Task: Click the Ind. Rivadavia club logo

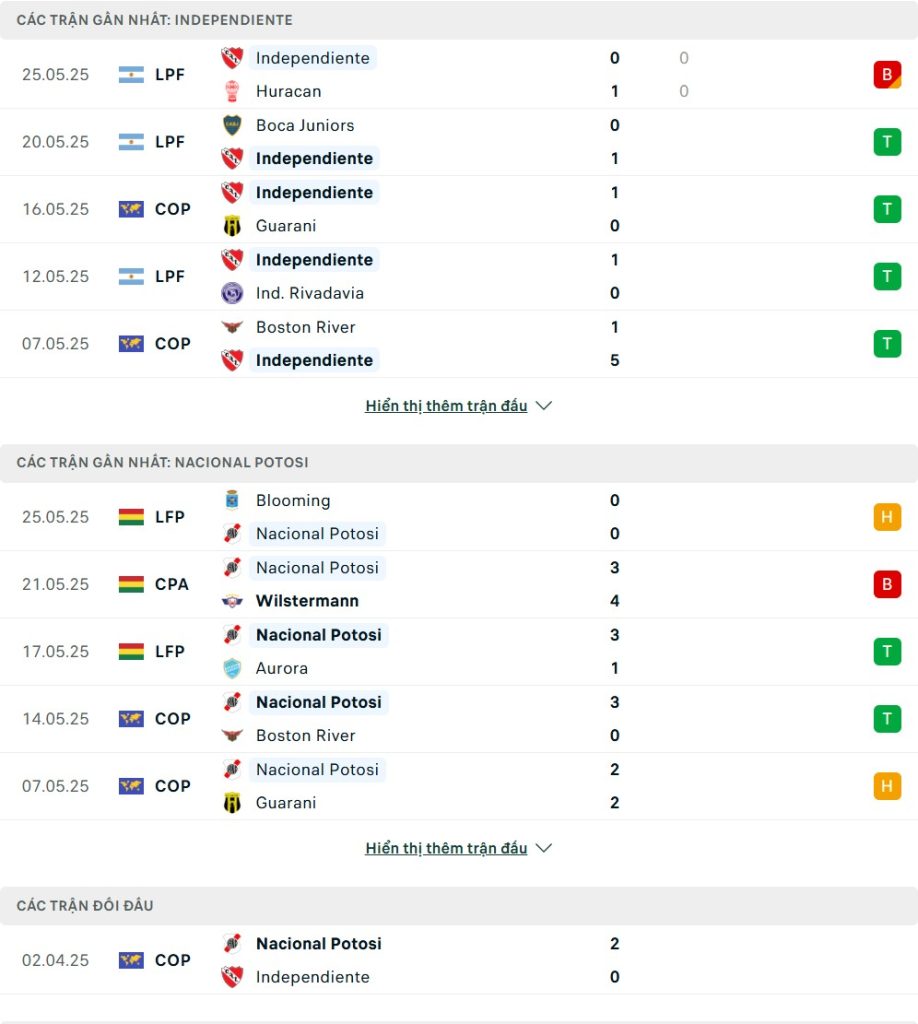Action: coord(232,293)
